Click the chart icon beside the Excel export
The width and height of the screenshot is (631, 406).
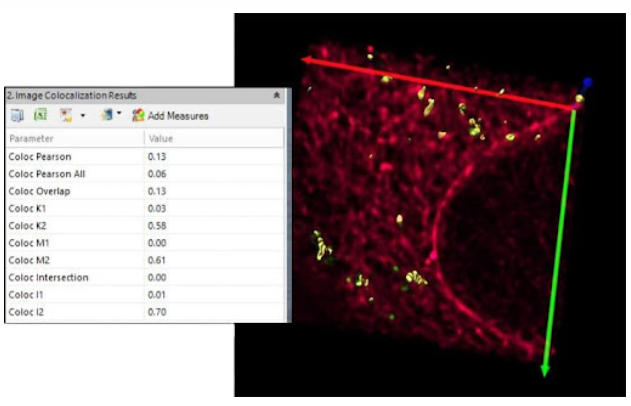pyautogui.click(x=66, y=115)
